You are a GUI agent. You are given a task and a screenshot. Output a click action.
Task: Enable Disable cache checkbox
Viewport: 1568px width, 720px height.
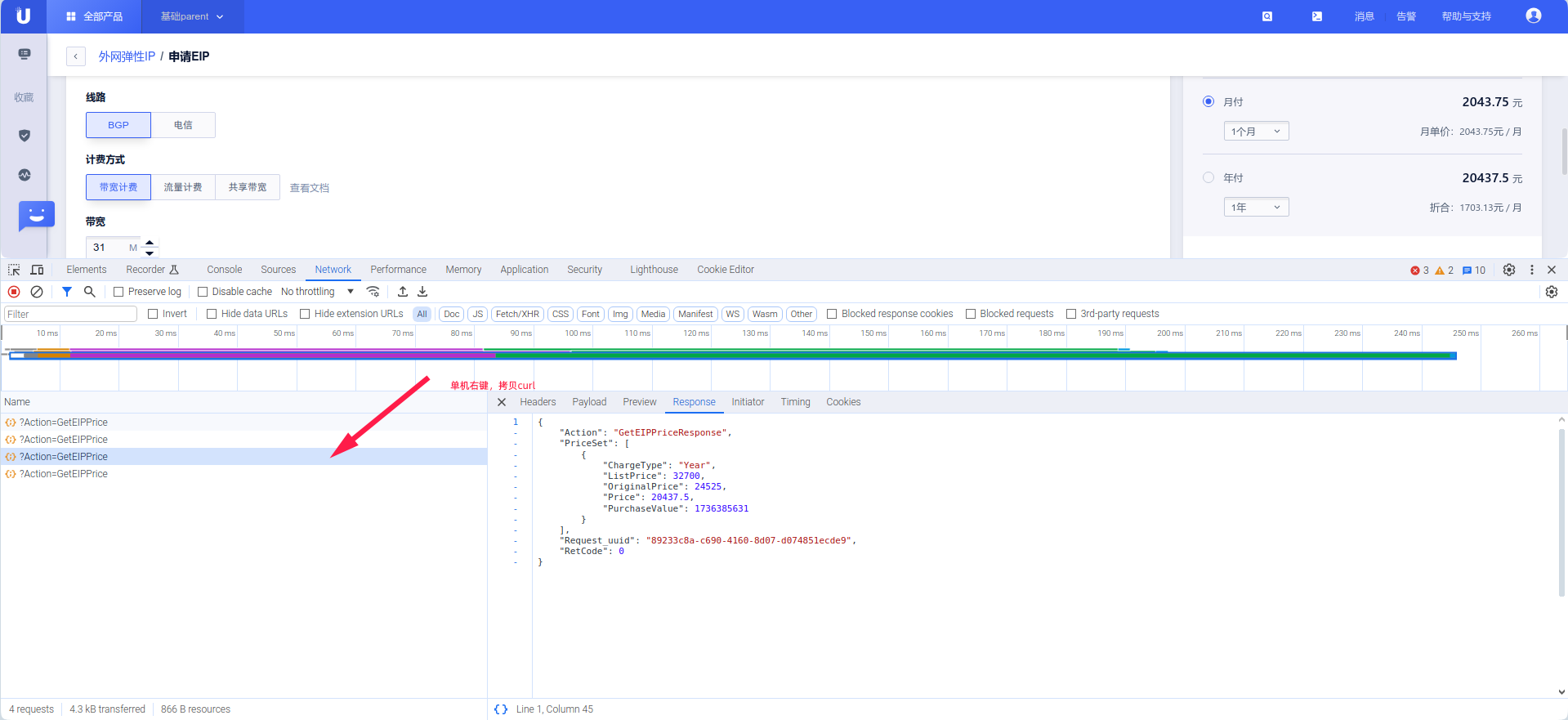203,292
